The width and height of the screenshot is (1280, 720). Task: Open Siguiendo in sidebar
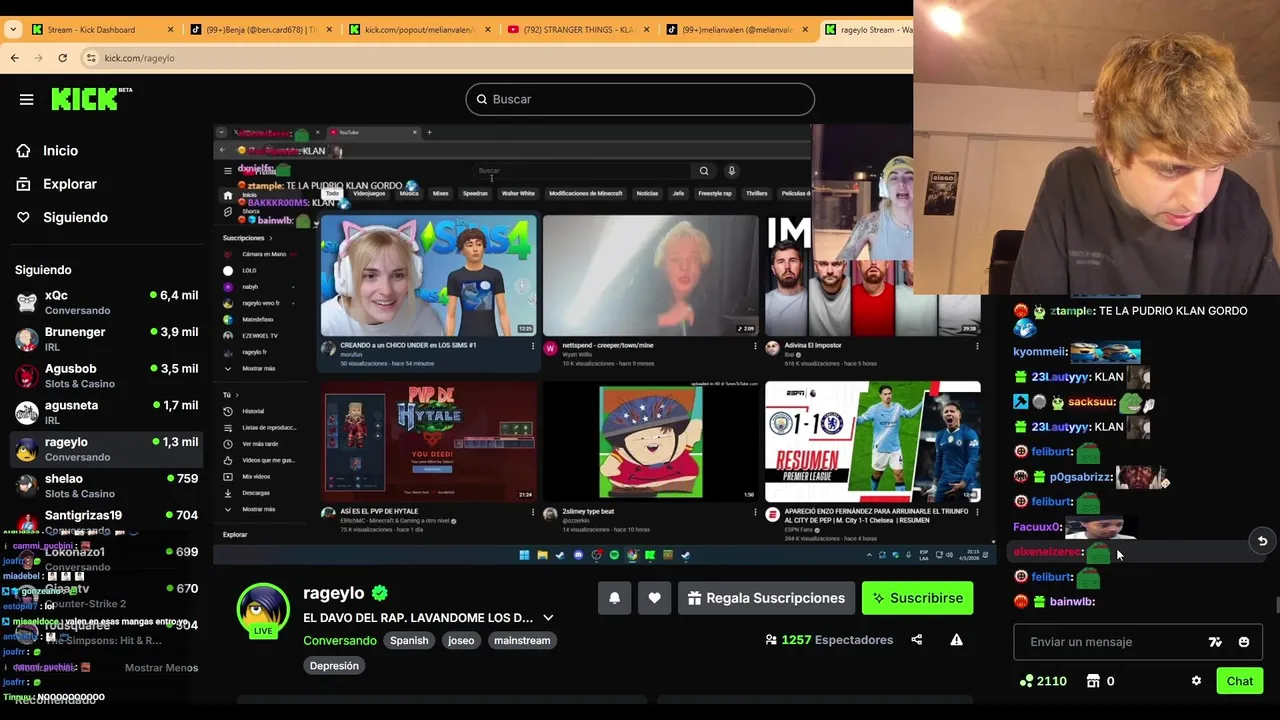click(x=75, y=217)
